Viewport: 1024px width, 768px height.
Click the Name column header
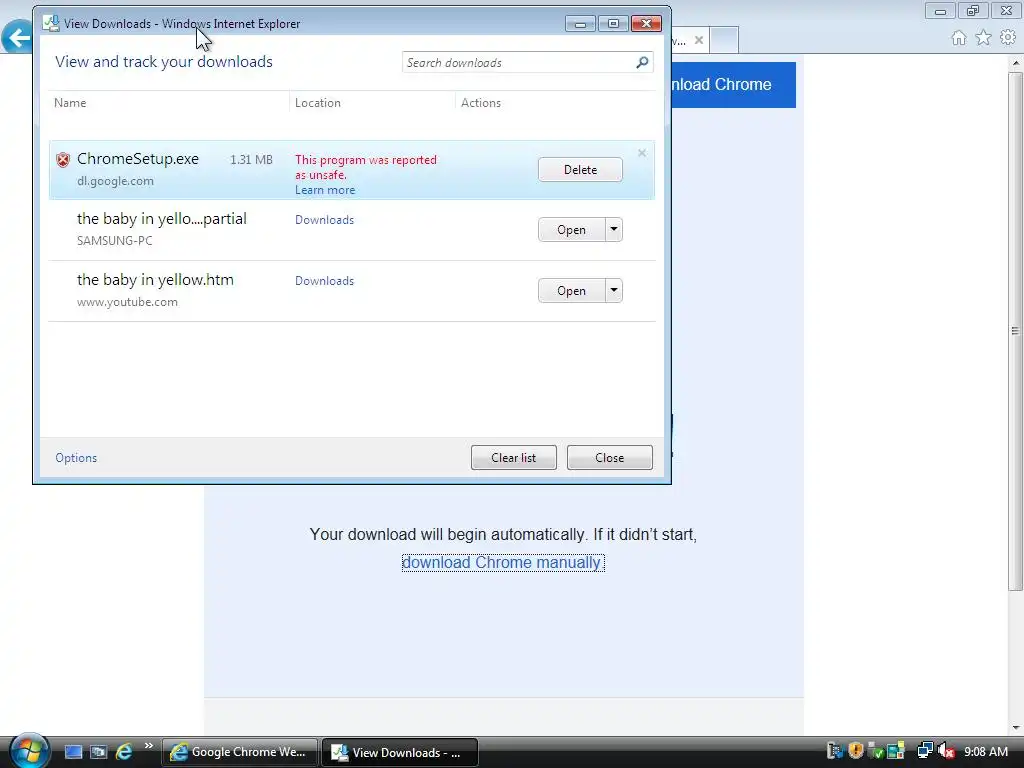click(70, 103)
